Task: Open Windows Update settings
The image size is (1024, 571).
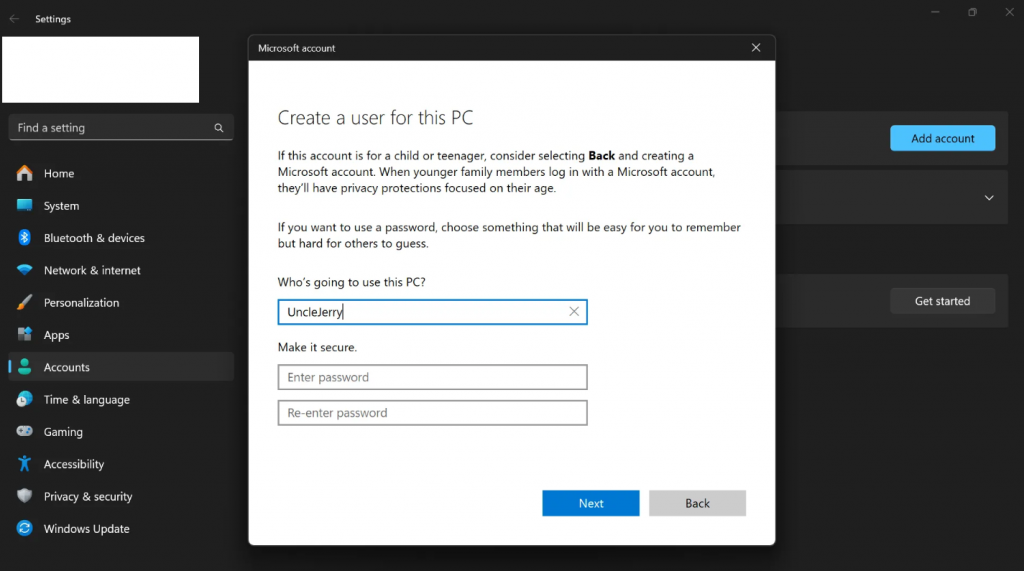Action: point(121,529)
